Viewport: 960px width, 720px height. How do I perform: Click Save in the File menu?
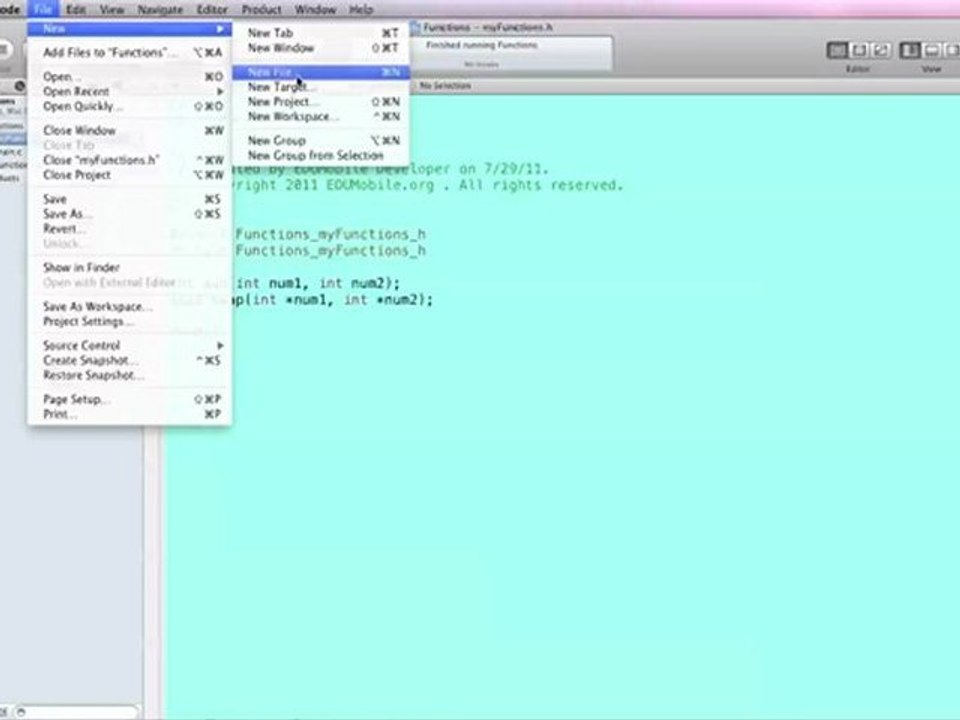(130, 199)
